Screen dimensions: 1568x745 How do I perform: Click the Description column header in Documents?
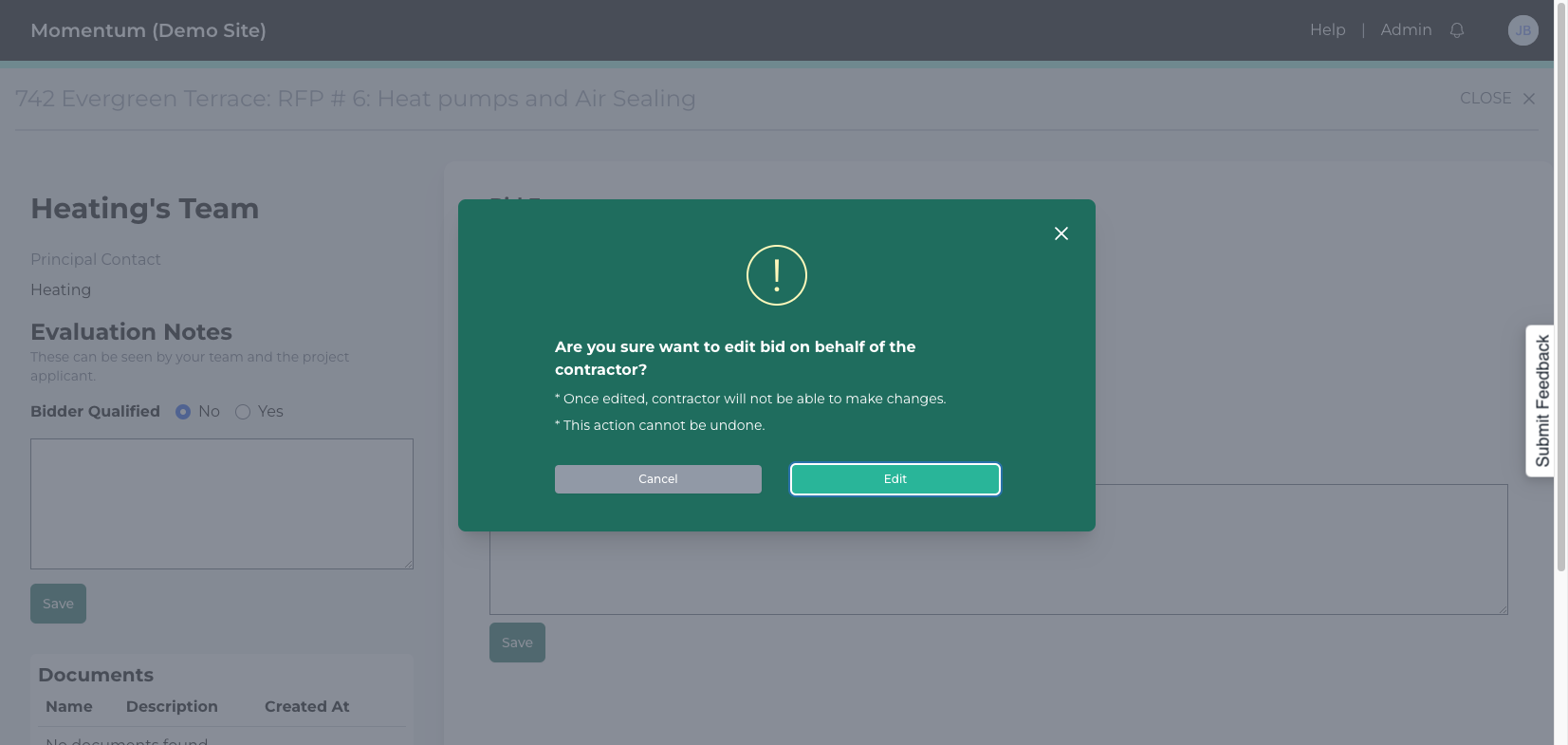[172, 707]
